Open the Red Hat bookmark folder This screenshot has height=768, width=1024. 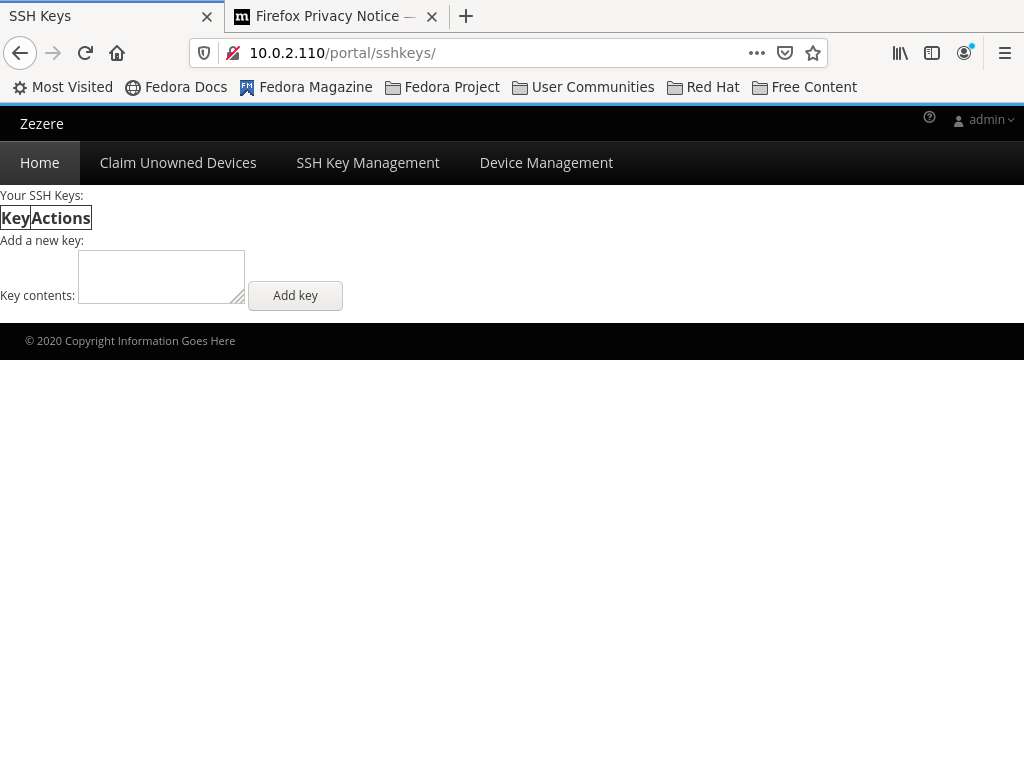pos(703,88)
